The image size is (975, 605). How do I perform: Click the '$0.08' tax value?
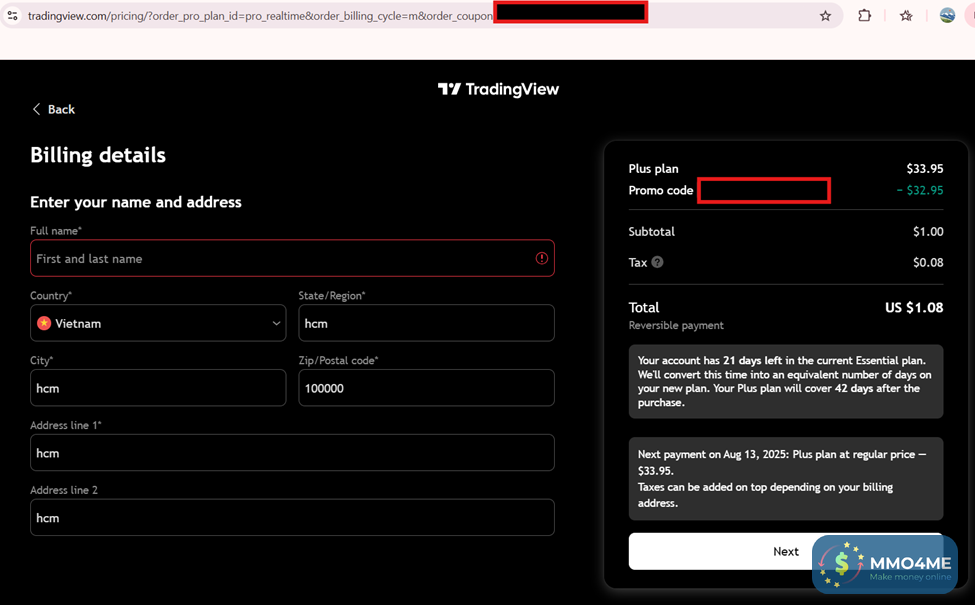(928, 262)
